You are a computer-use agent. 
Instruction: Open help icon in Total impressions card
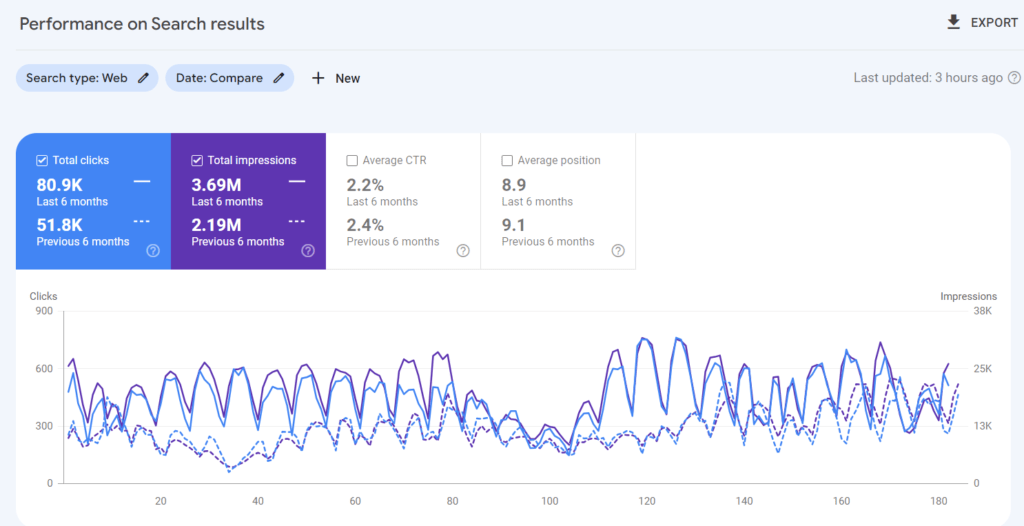[x=308, y=251]
